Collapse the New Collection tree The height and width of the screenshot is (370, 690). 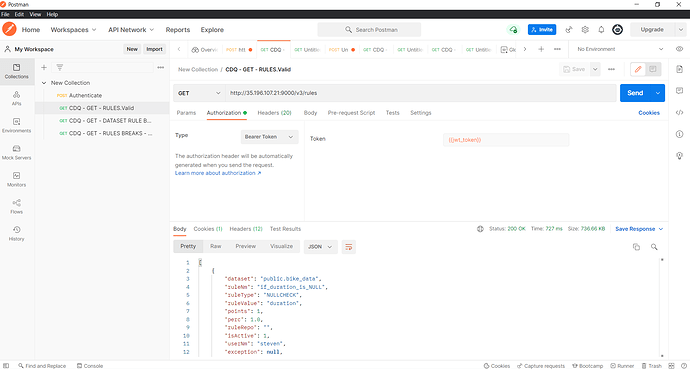click(44, 83)
